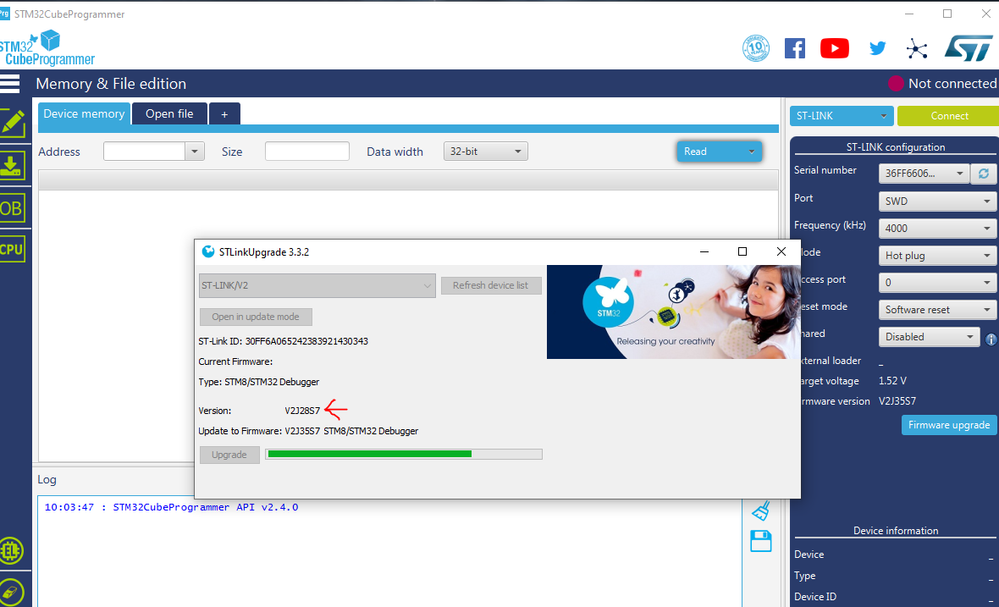Open the CPU panel icon
The height and width of the screenshot is (607, 999).
point(11,249)
